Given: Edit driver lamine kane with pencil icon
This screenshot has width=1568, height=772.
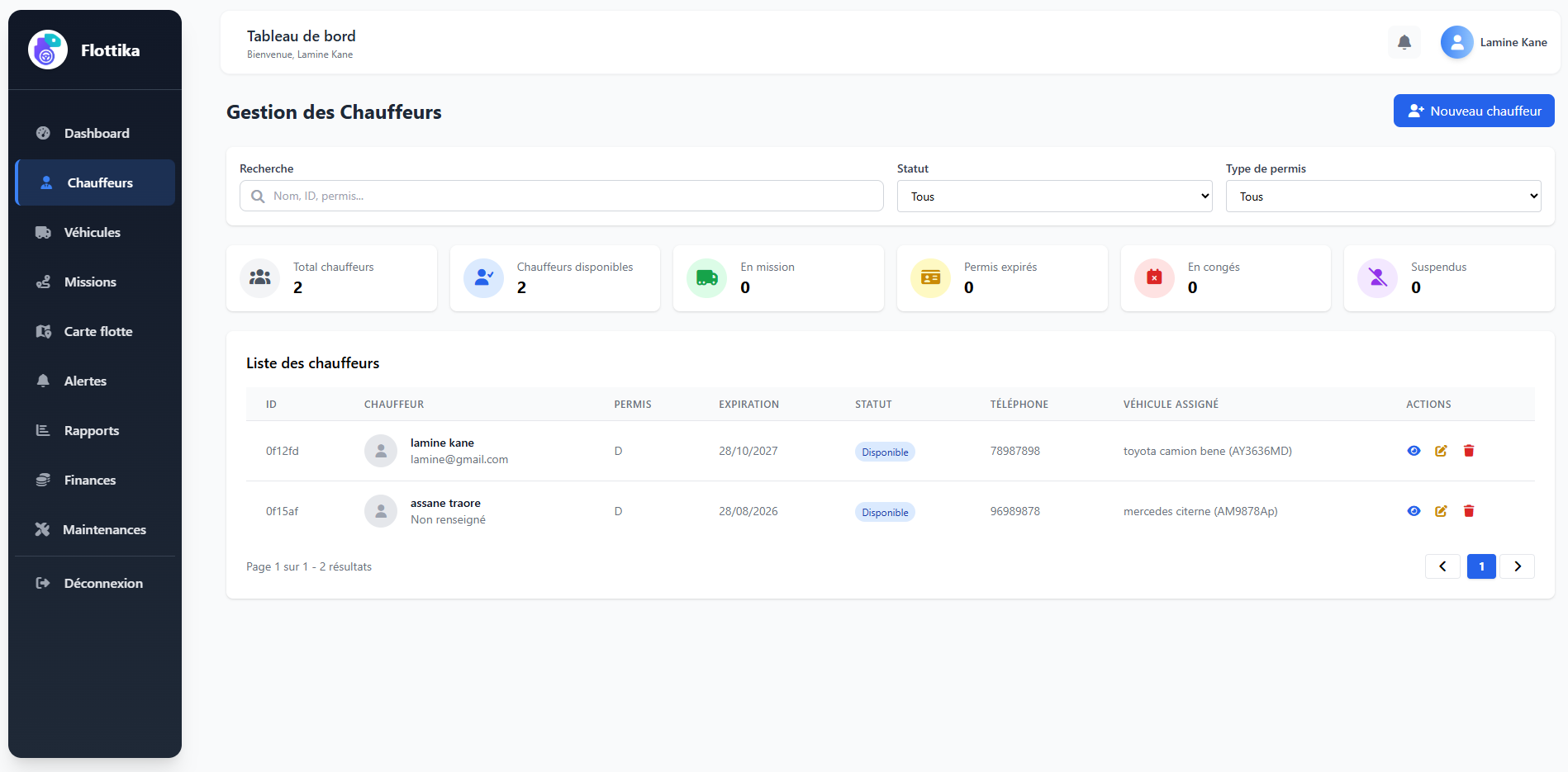Looking at the screenshot, I should pyautogui.click(x=1441, y=451).
